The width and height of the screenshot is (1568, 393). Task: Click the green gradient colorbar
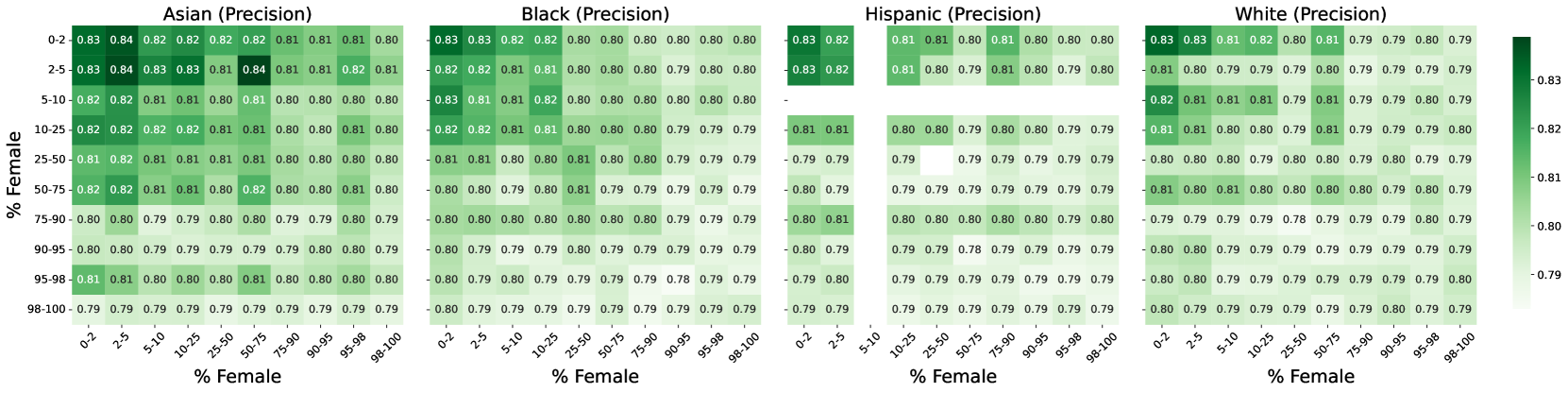pos(1521,172)
